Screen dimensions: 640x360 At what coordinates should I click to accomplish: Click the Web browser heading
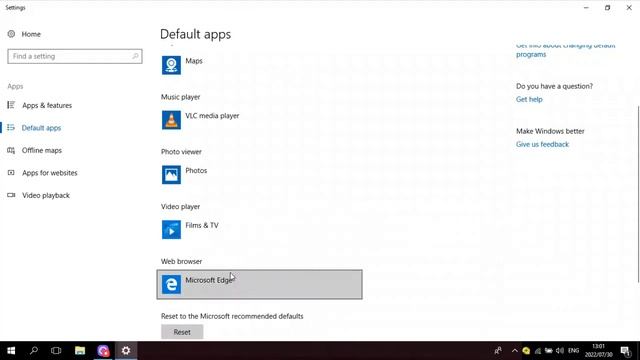click(x=181, y=261)
